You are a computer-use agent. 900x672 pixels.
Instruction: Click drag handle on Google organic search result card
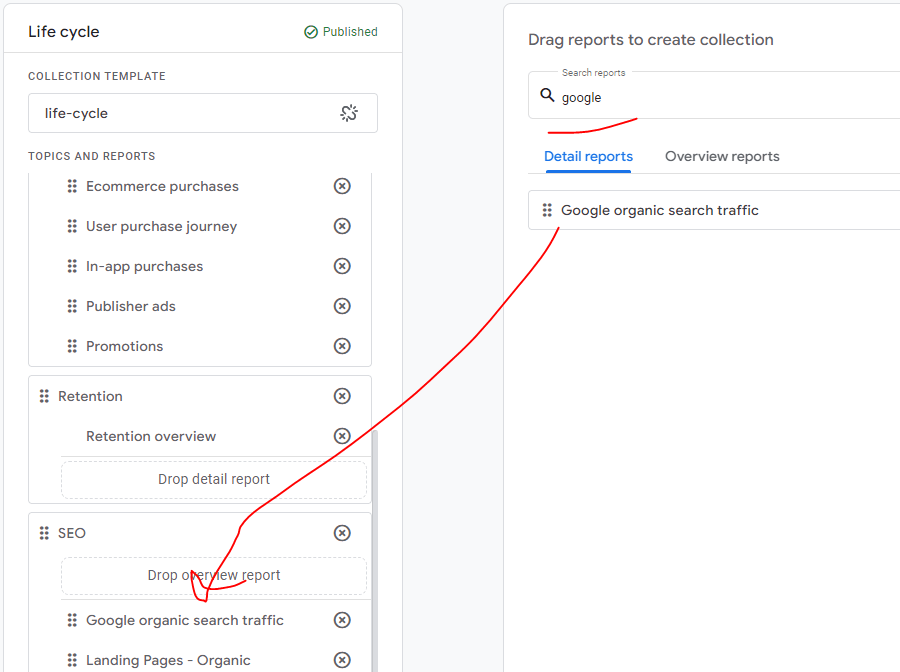pyautogui.click(x=547, y=210)
